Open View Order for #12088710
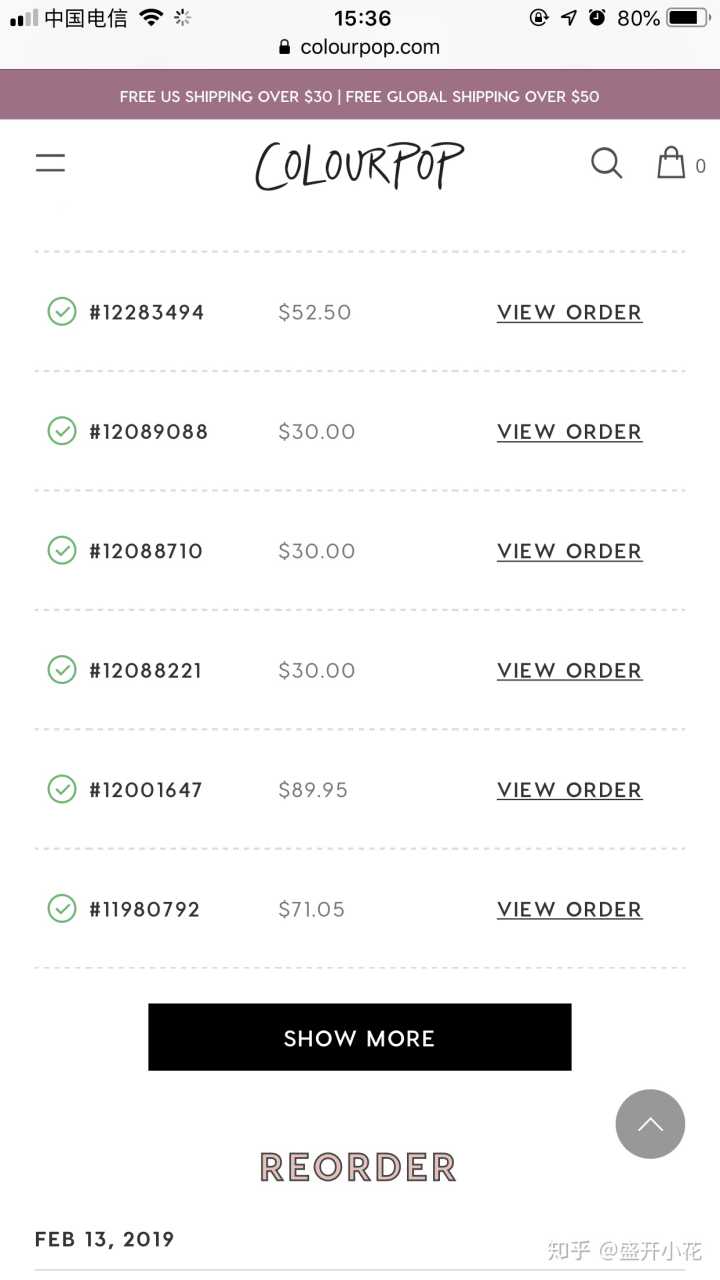Screen dimensions: 720x1280 pyautogui.click(x=569, y=551)
